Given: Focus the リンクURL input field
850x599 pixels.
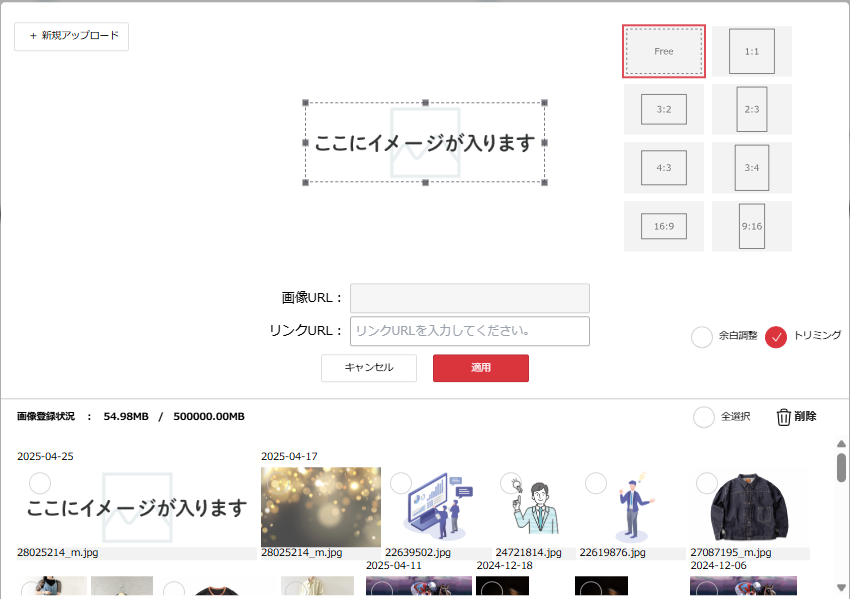Looking at the screenshot, I should (469, 331).
